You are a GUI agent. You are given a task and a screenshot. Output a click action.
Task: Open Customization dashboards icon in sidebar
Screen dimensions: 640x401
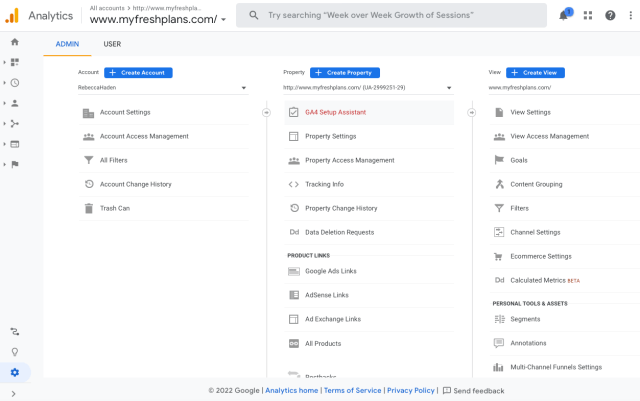(15, 62)
